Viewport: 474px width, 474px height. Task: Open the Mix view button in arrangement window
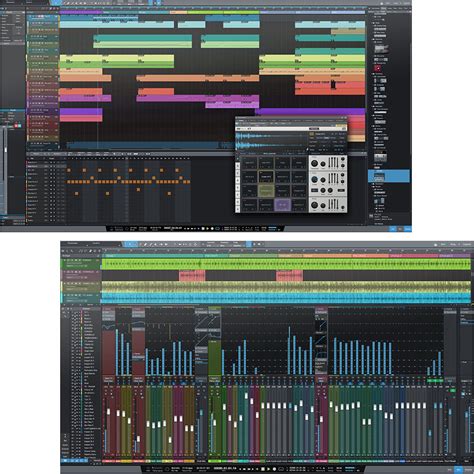point(400,229)
